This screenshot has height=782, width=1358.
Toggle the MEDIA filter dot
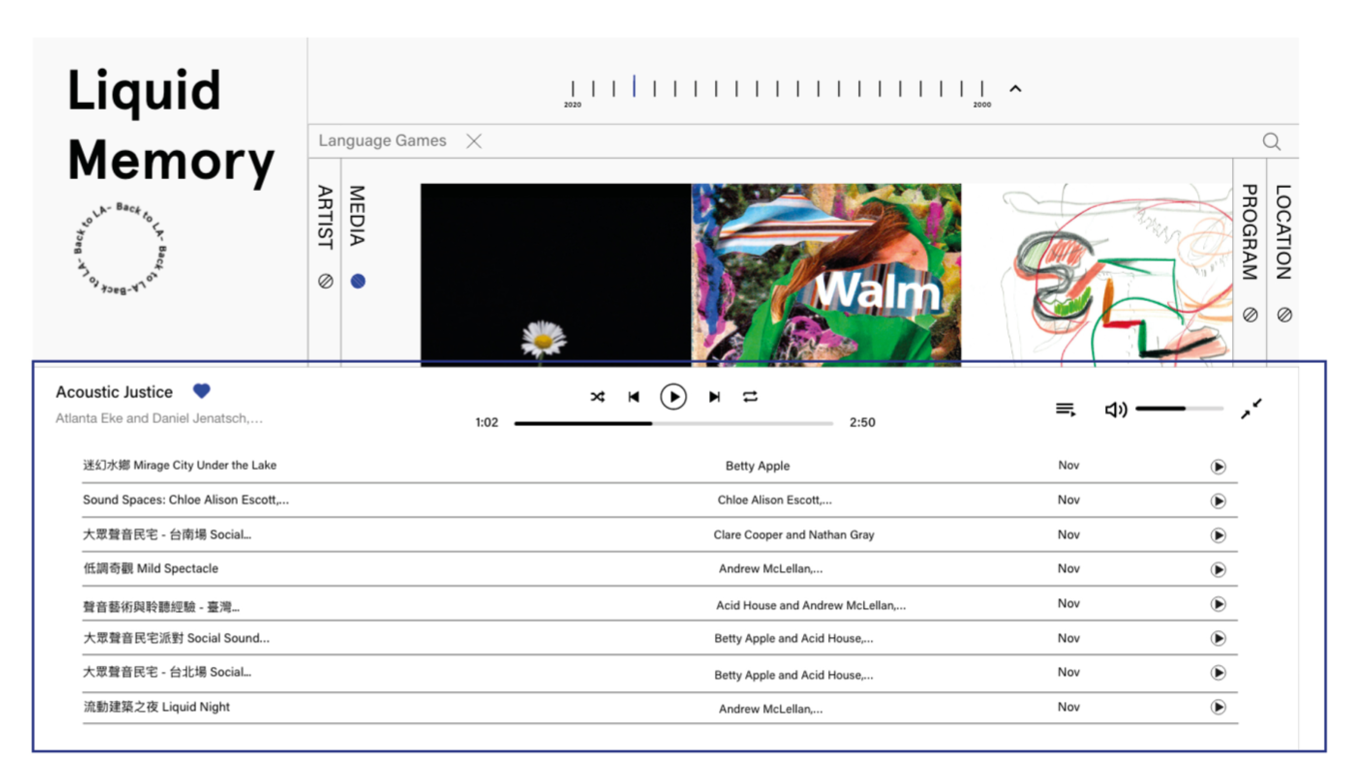[x=358, y=280]
